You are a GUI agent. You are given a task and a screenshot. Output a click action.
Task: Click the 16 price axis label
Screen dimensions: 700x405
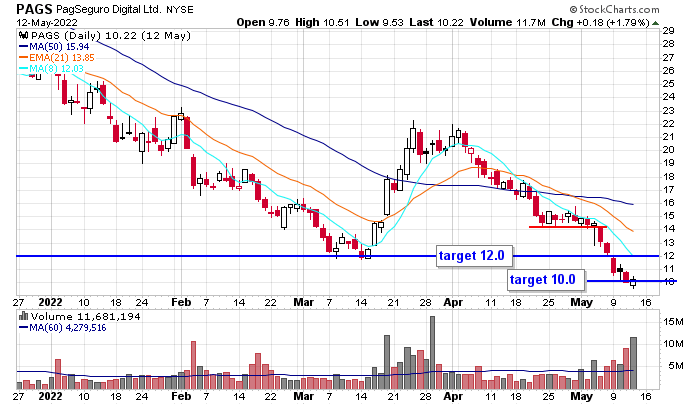(x=668, y=203)
